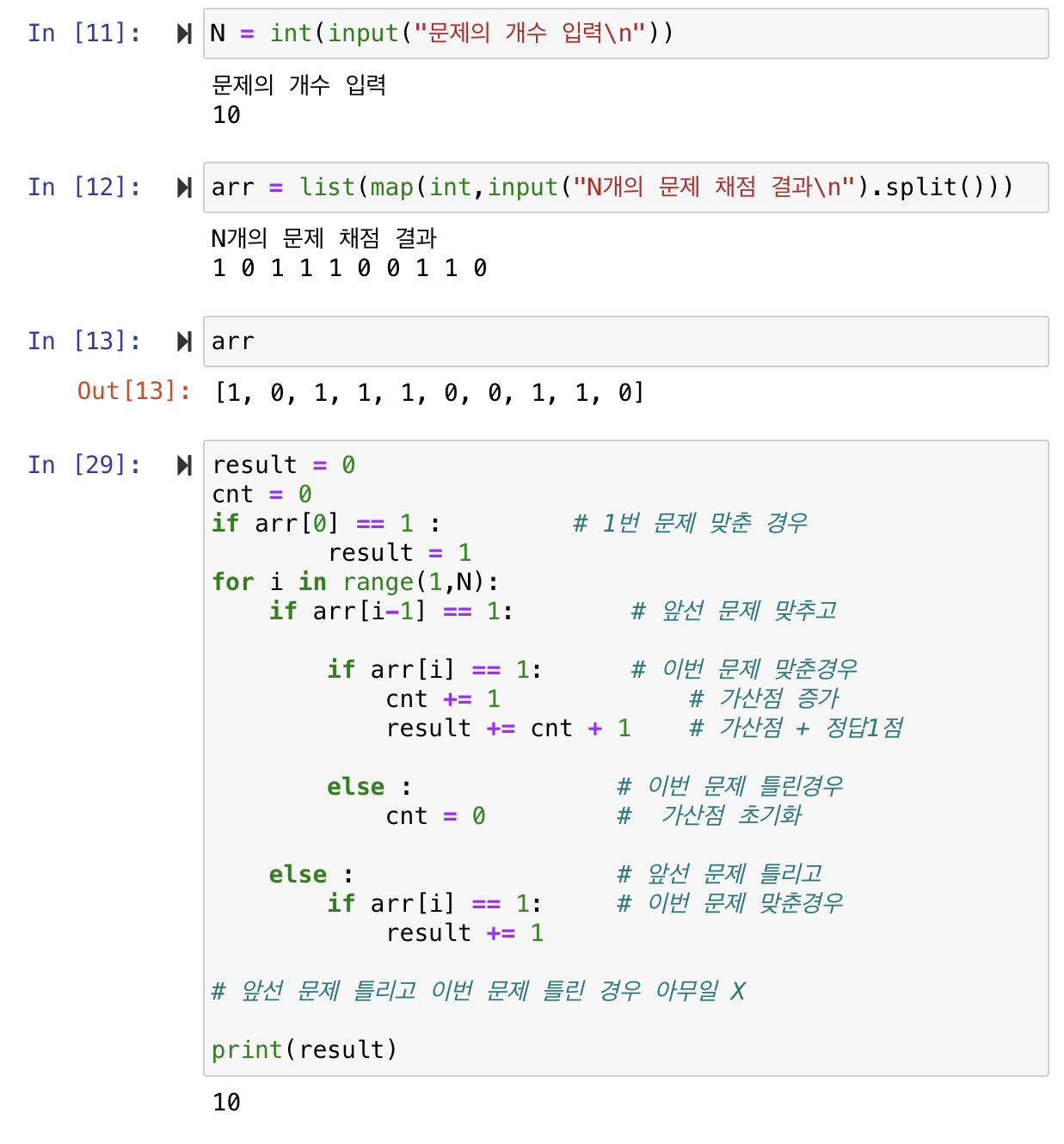Click the comment '# 앞선 문제 틀리고 이번 문제 틀린 경우 아무일 X'
1064x1144 pixels.
pyautogui.click(x=478, y=991)
